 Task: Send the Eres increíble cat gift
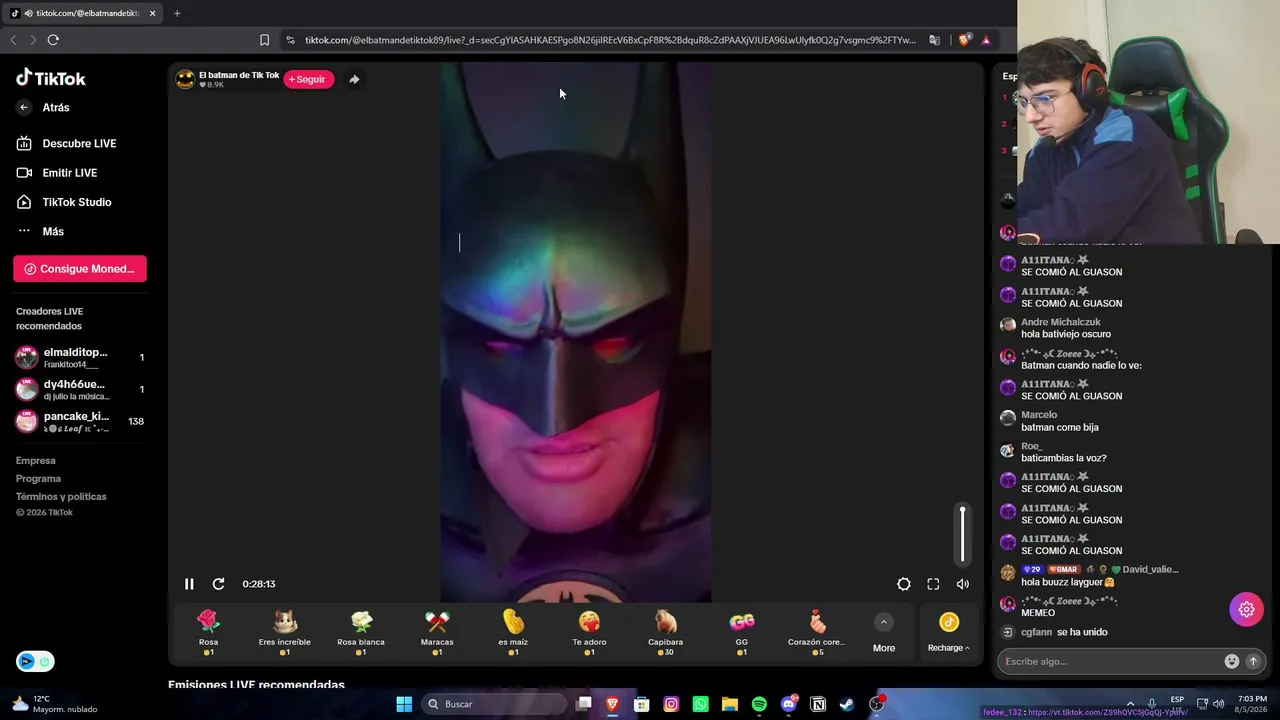pyautogui.click(x=285, y=633)
